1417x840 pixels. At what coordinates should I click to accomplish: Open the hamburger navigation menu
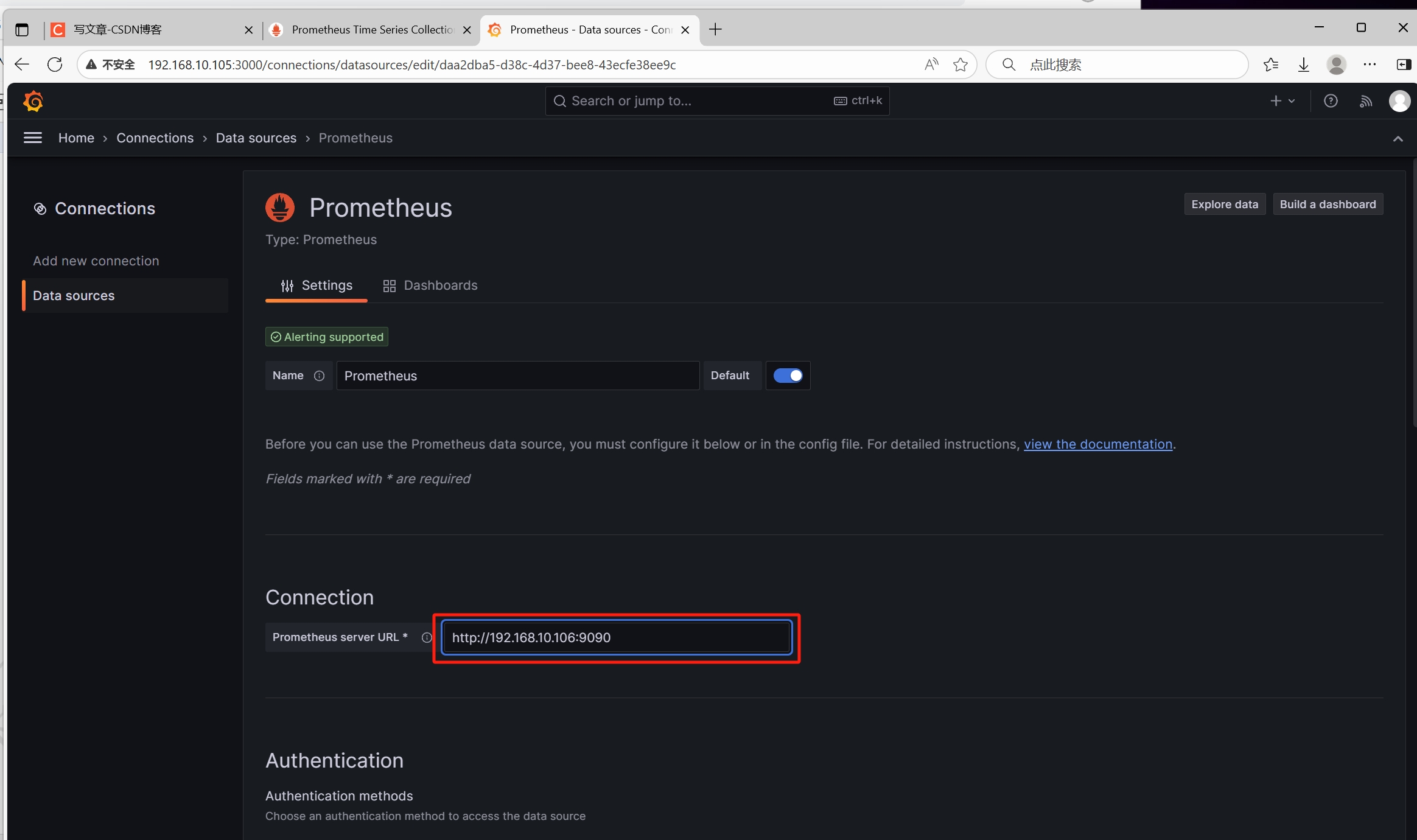(32, 138)
